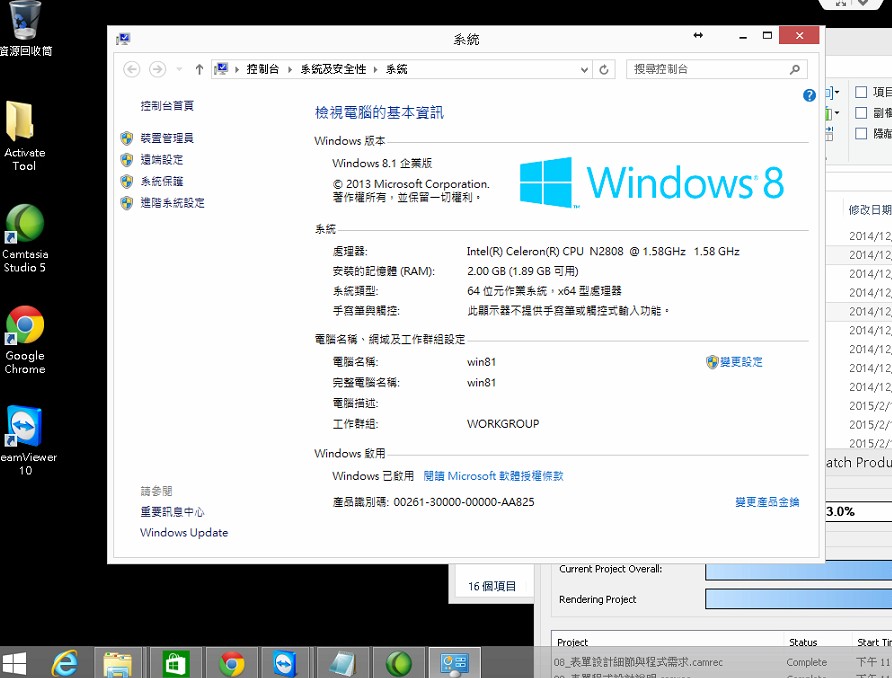
Task: Open the Activate Tool folder
Action: [24, 135]
